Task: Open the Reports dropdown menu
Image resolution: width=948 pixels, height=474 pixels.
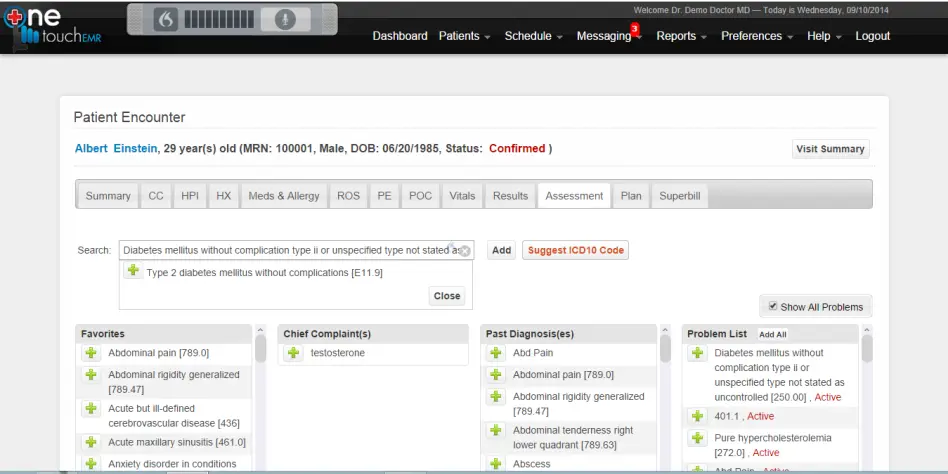Action: 681,36
